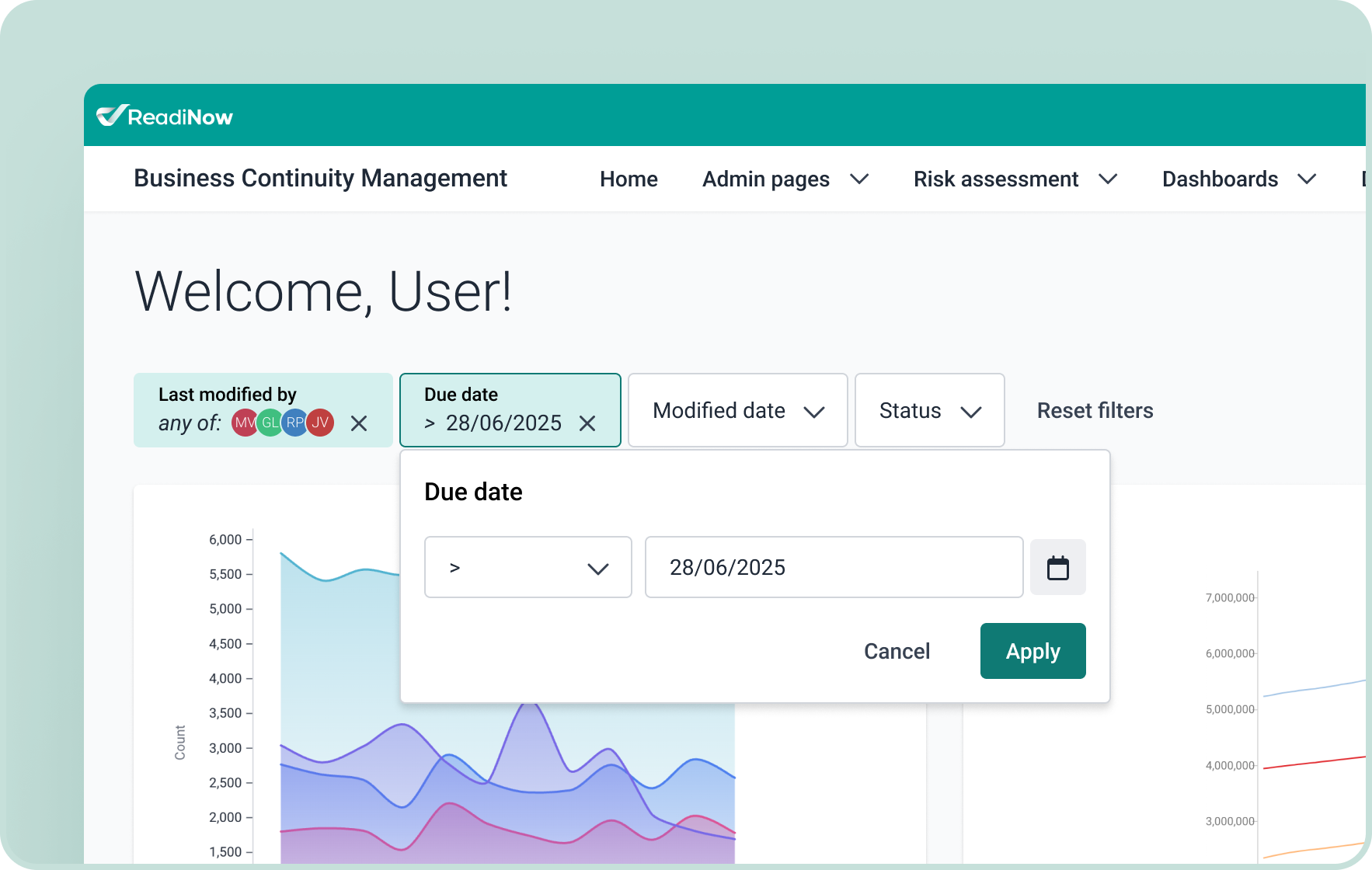Image resolution: width=1372 pixels, height=870 pixels.
Task: Click the JV user avatar
Action: [x=321, y=423]
